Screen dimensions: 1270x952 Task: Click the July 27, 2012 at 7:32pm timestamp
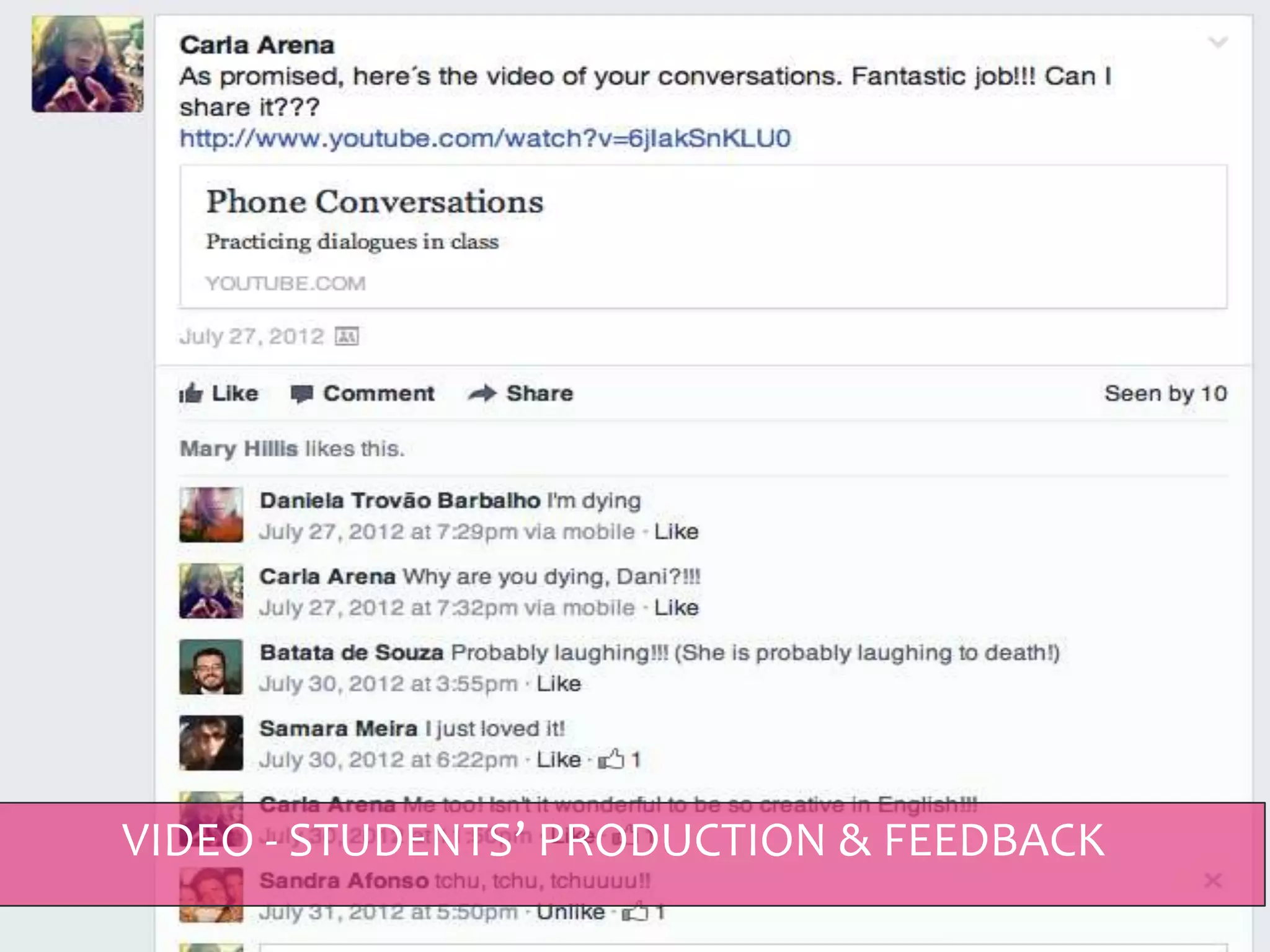coord(388,607)
